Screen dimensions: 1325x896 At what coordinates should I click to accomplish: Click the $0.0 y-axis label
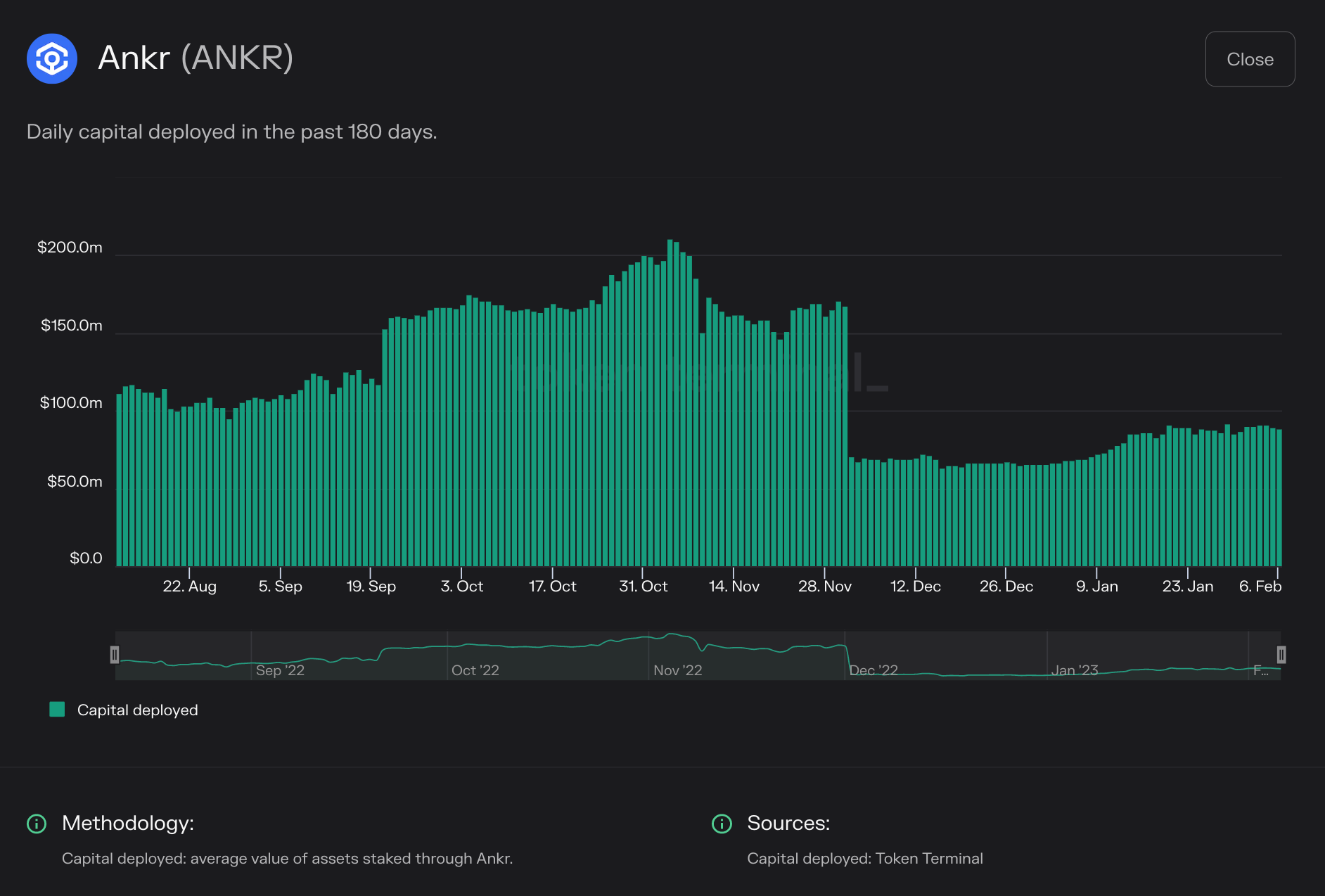(86, 558)
